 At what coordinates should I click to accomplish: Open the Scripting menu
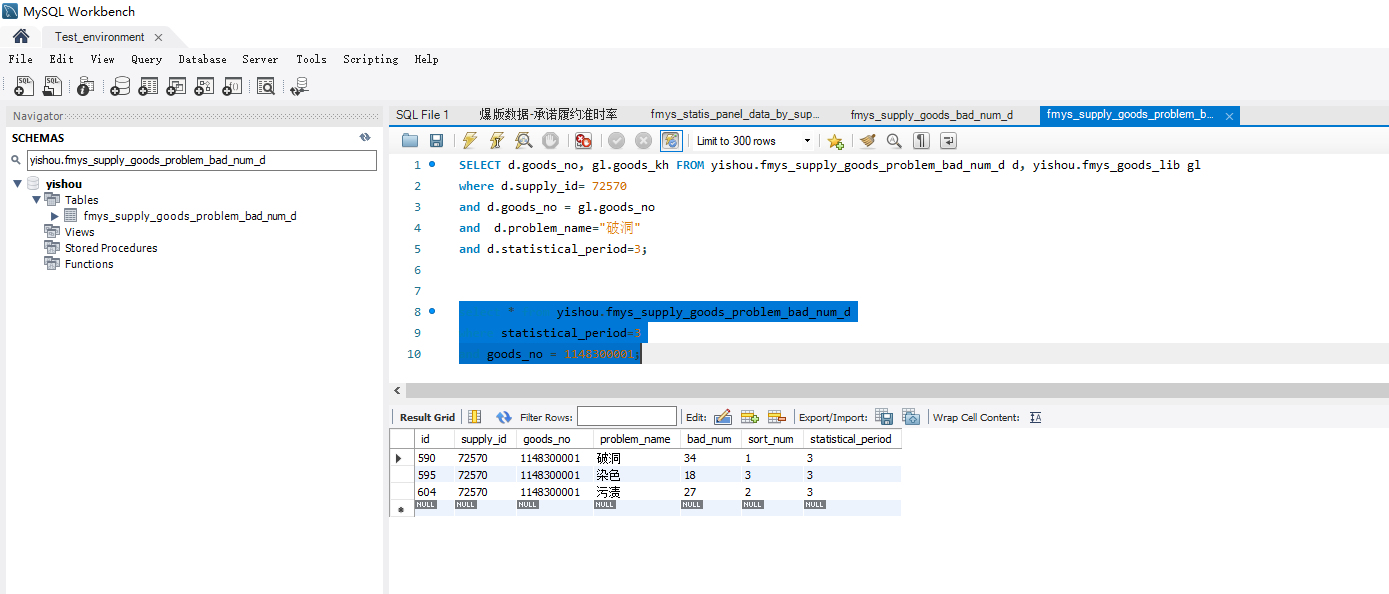point(371,59)
